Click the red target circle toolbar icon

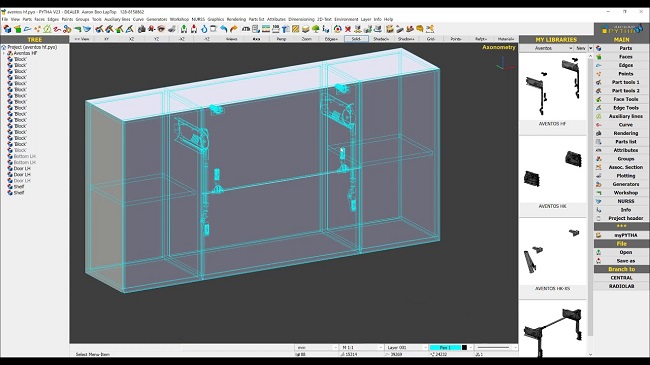pos(337,29)
